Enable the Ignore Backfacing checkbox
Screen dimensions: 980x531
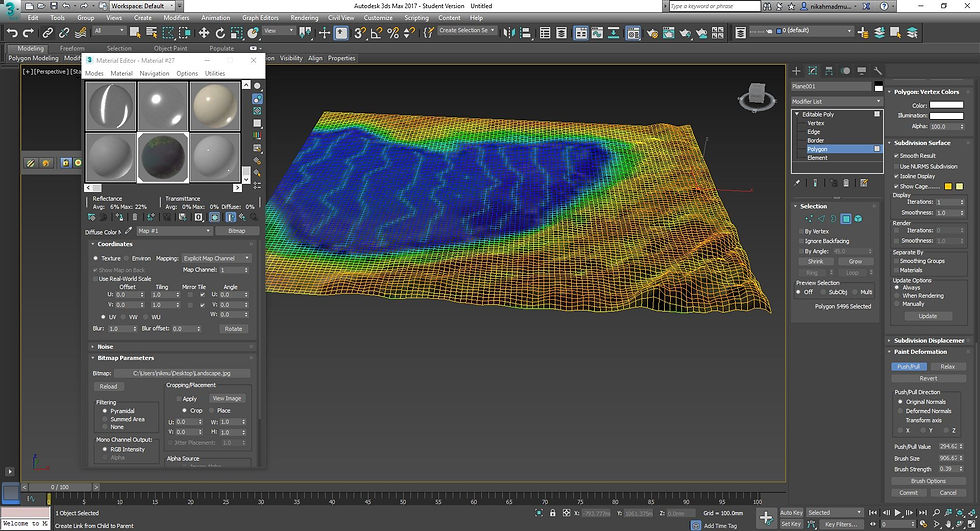click(800, 241)
